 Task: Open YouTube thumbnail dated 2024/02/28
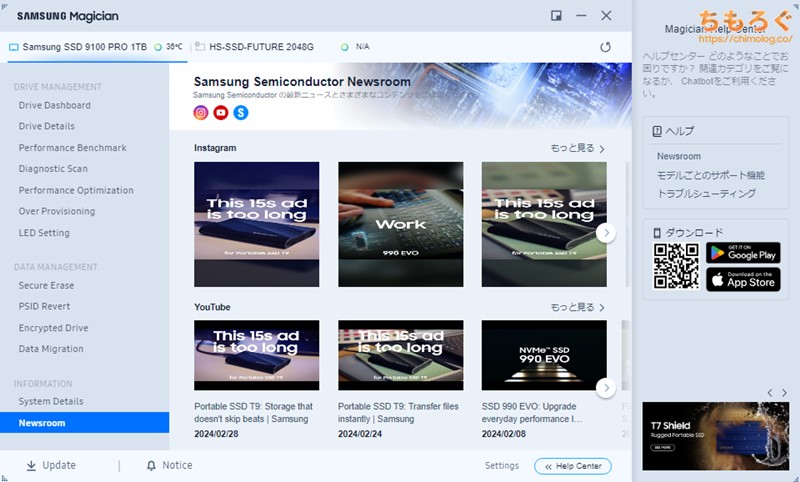pyautogui.click(x=257, y=356)
